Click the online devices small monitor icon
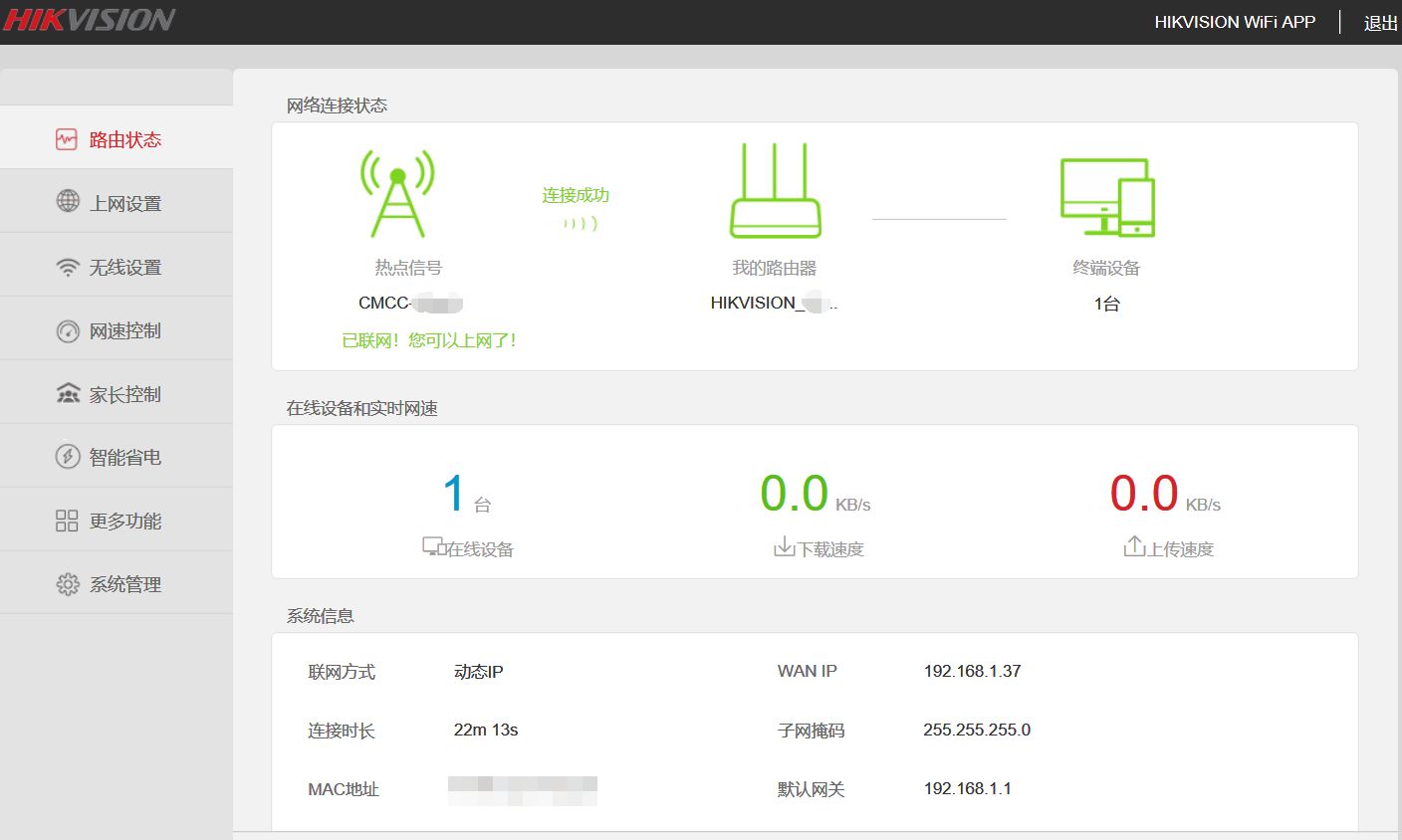 433,546
